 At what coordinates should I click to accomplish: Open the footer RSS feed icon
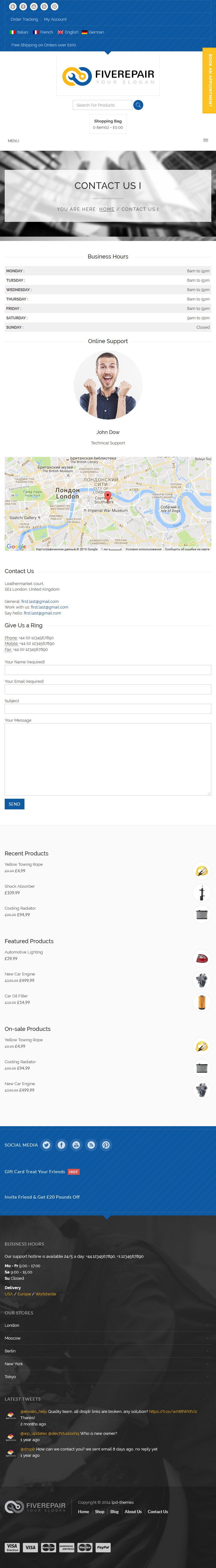pyautogui.click(x=91, y=1145)
